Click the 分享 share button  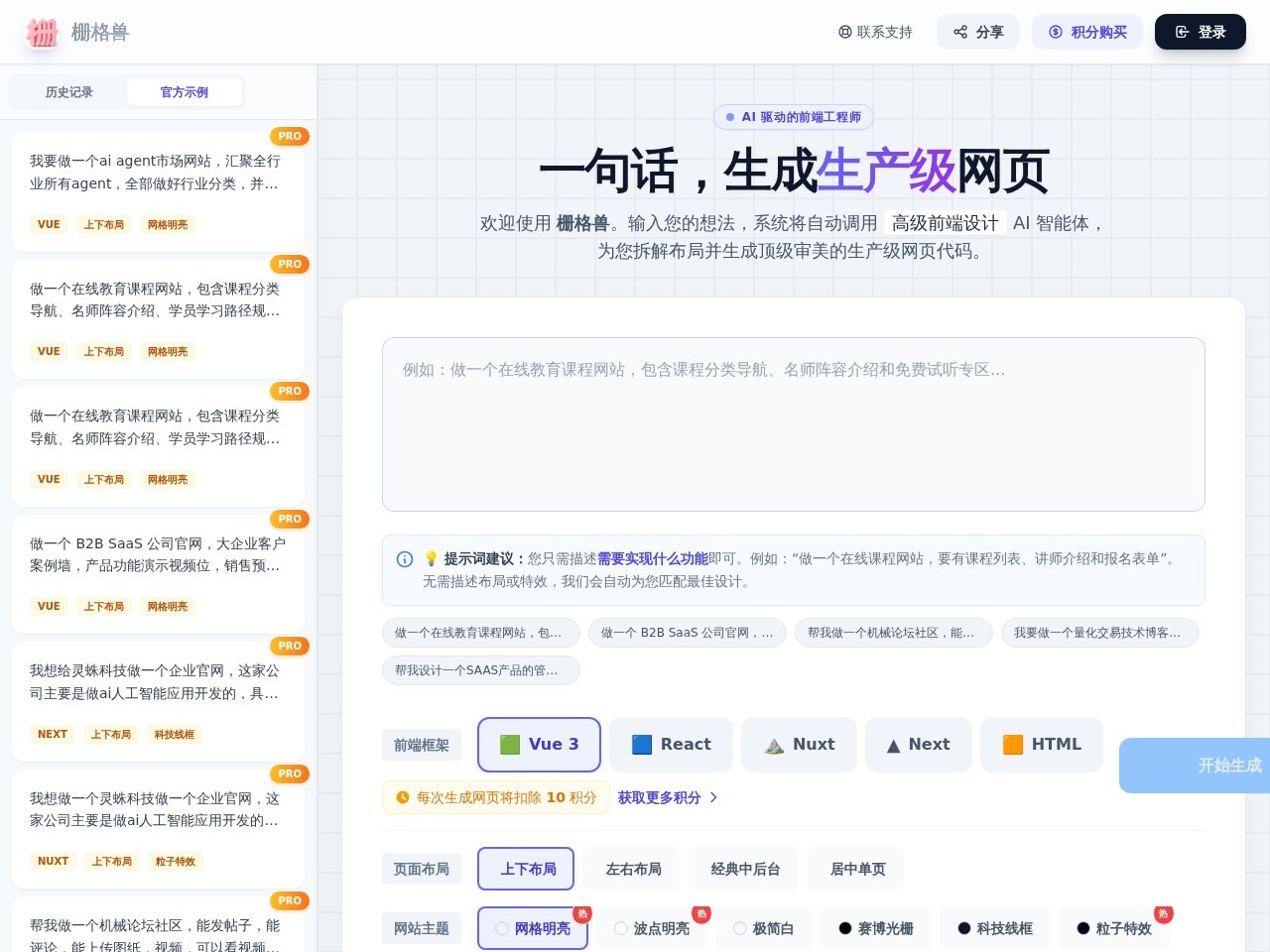(x=978, y=32)
